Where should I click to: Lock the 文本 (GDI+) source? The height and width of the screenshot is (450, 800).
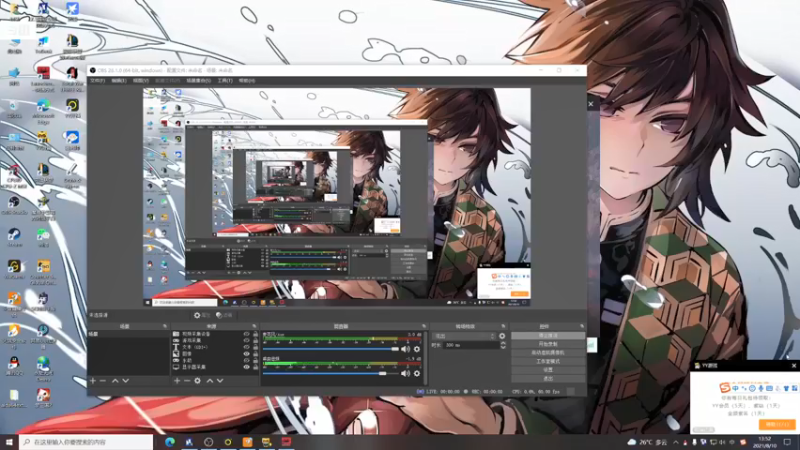255,347
